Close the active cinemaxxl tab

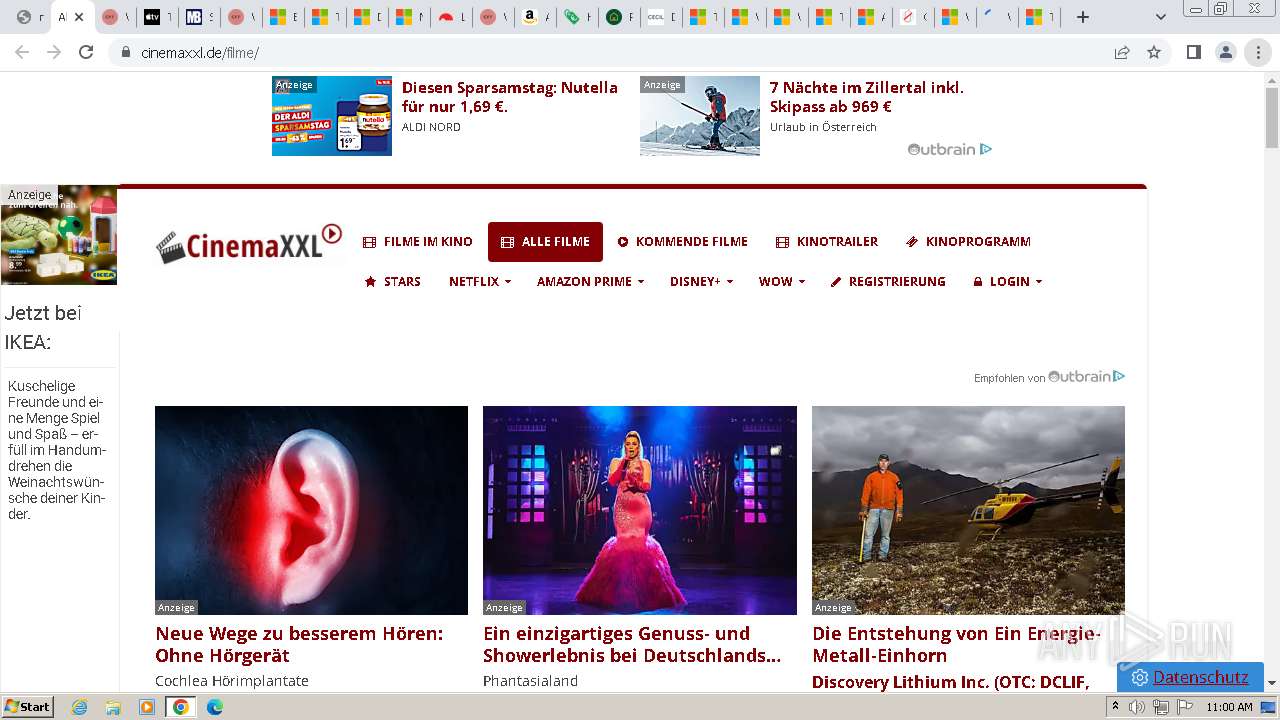[x=81, y=17]
